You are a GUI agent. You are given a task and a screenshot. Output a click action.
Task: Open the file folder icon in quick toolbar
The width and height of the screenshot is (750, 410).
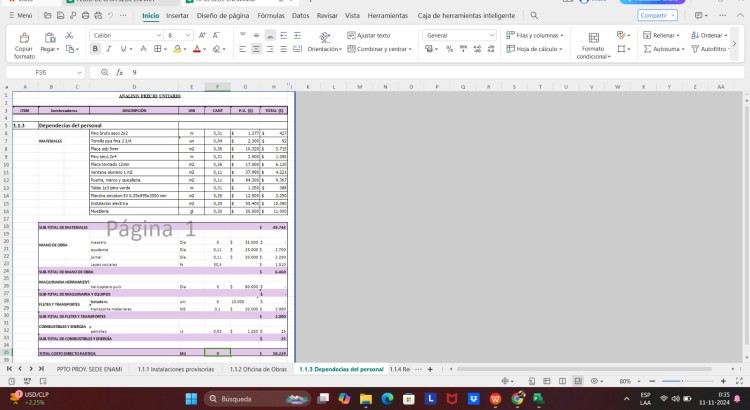coord(48,15)
